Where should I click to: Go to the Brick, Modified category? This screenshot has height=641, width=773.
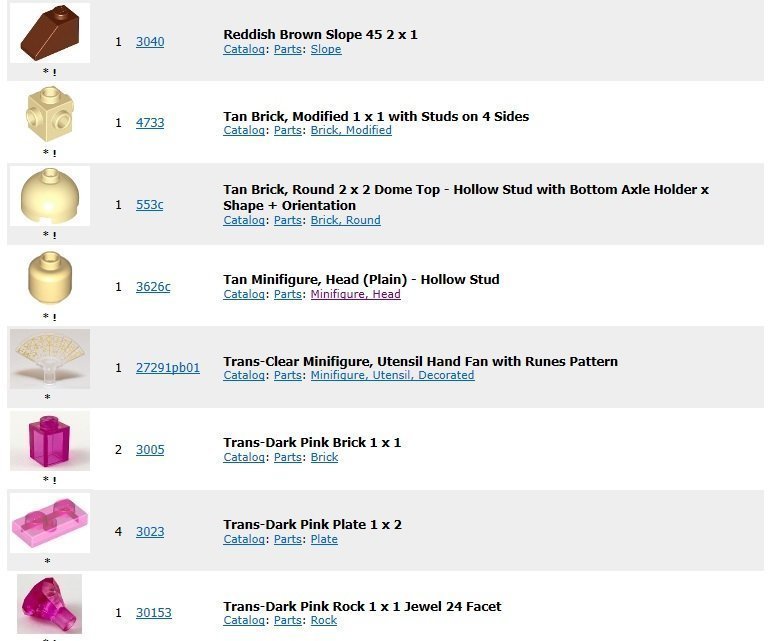coord(351,130)
